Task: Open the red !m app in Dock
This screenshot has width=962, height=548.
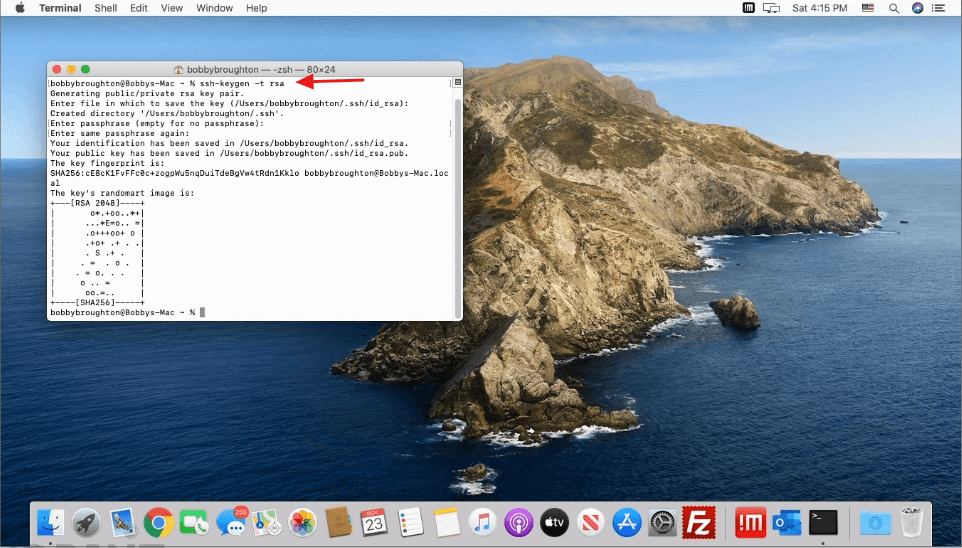Action: point(750,523)
